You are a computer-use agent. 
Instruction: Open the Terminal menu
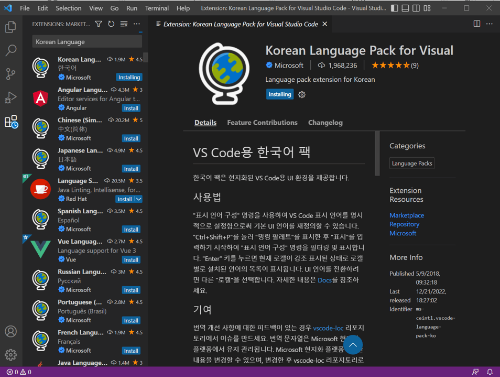tap(157, 8)
